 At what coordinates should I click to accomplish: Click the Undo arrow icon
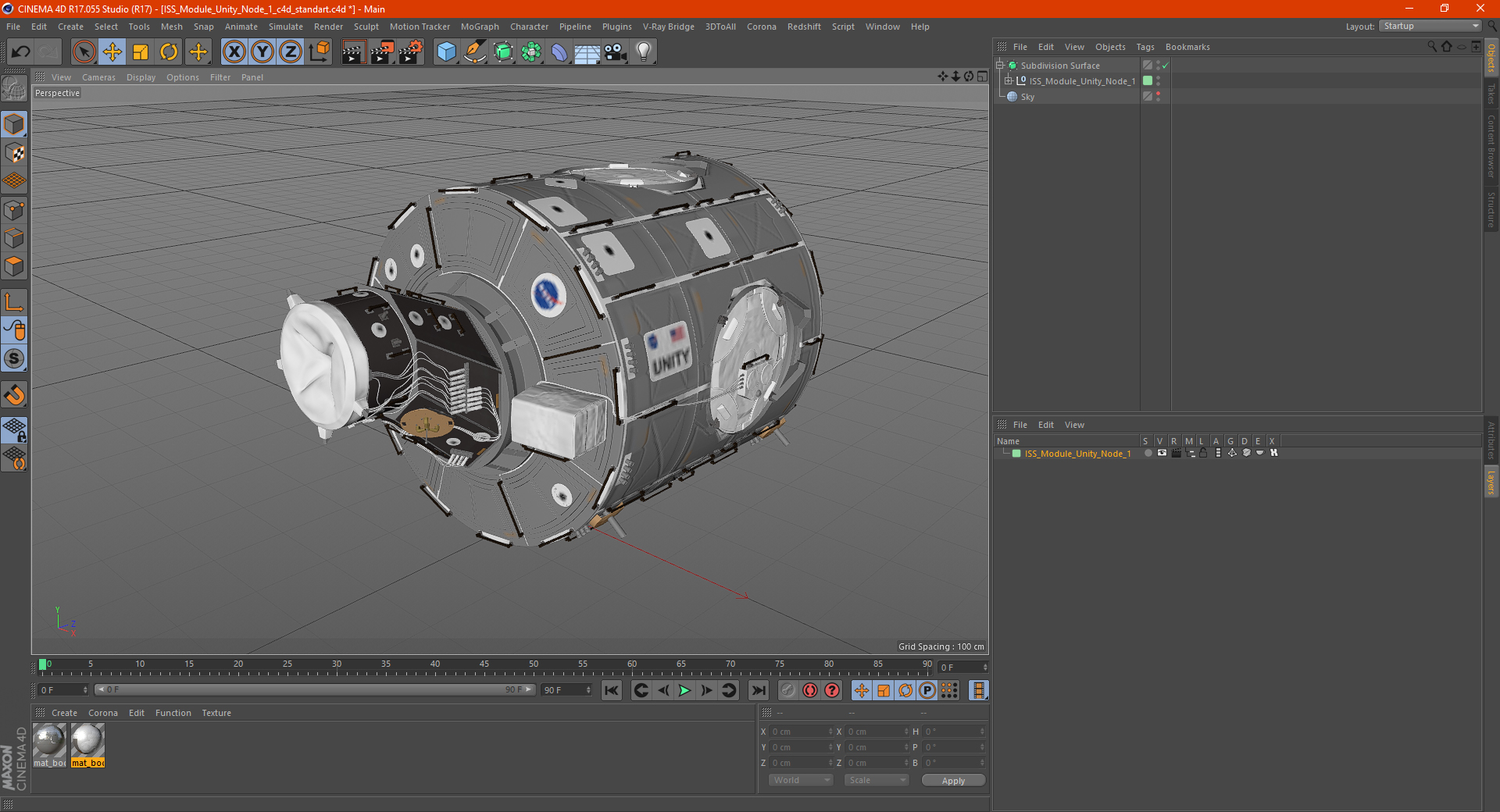21,52
